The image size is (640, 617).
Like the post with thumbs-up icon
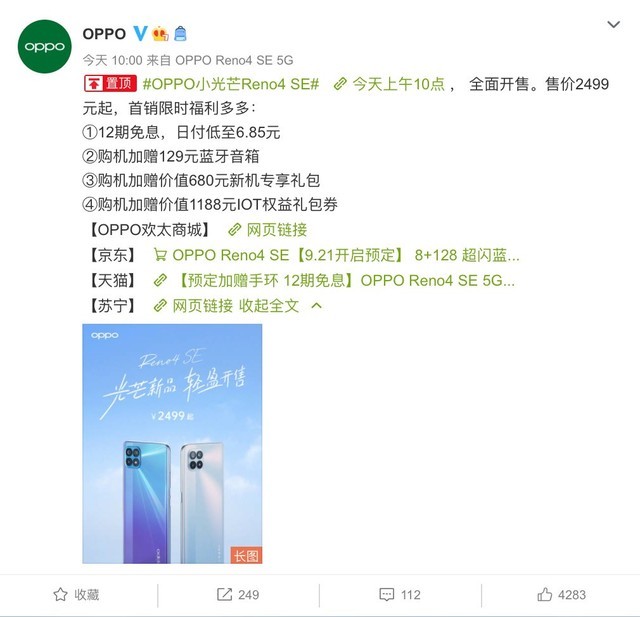544,594
